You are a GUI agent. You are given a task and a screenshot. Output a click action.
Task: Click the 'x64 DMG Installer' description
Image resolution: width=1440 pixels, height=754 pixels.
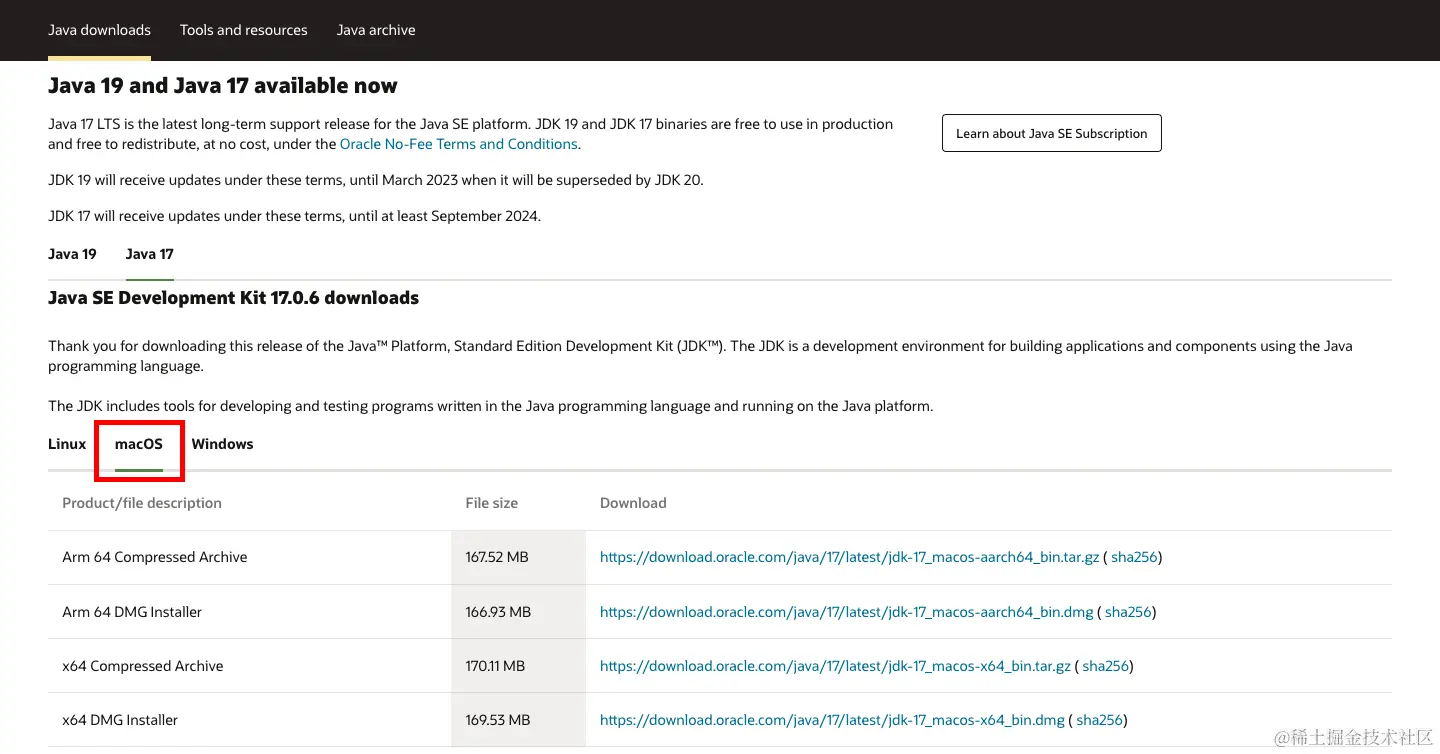click(120, 720)
